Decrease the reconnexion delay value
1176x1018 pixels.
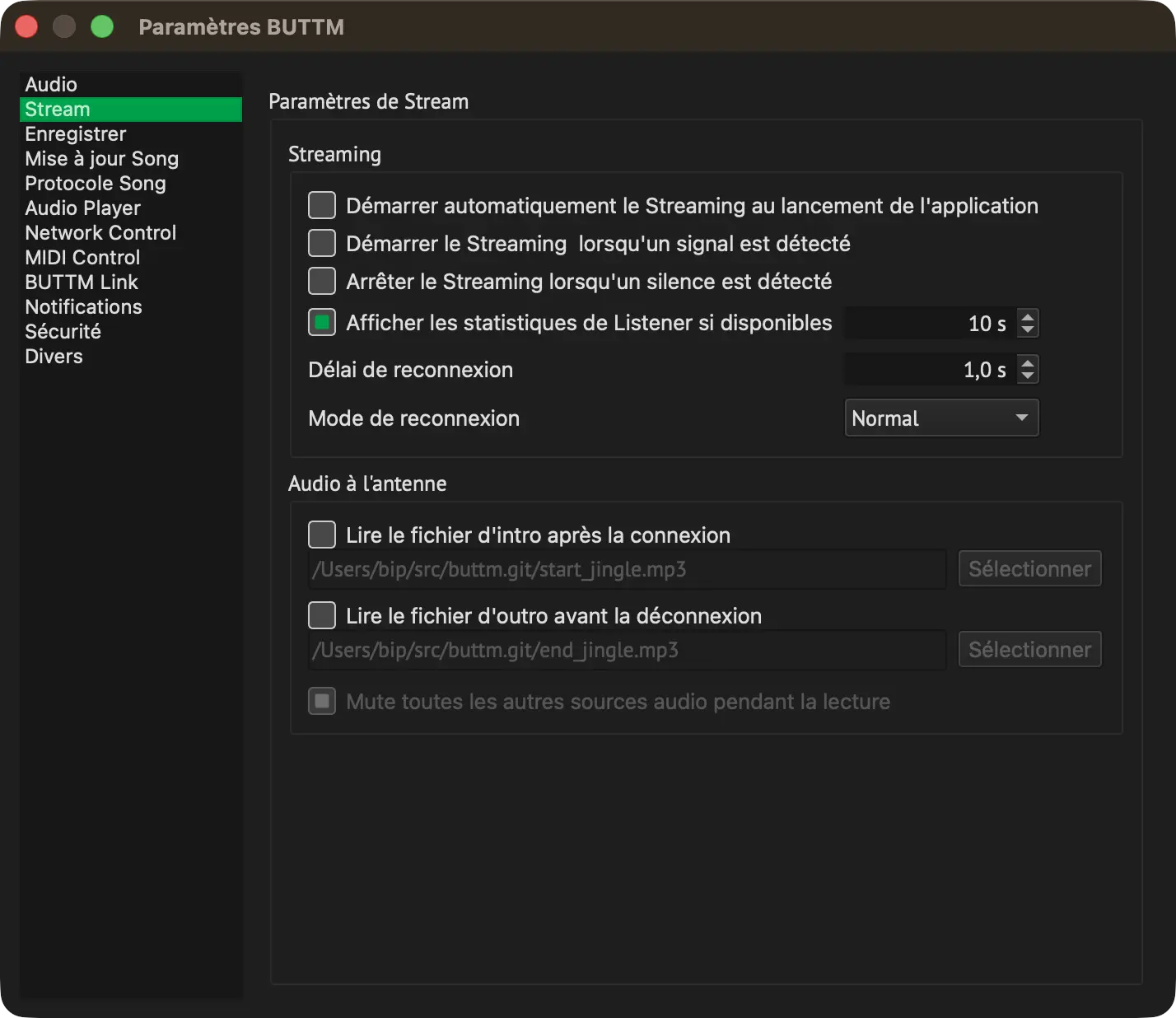(1027, 376)
